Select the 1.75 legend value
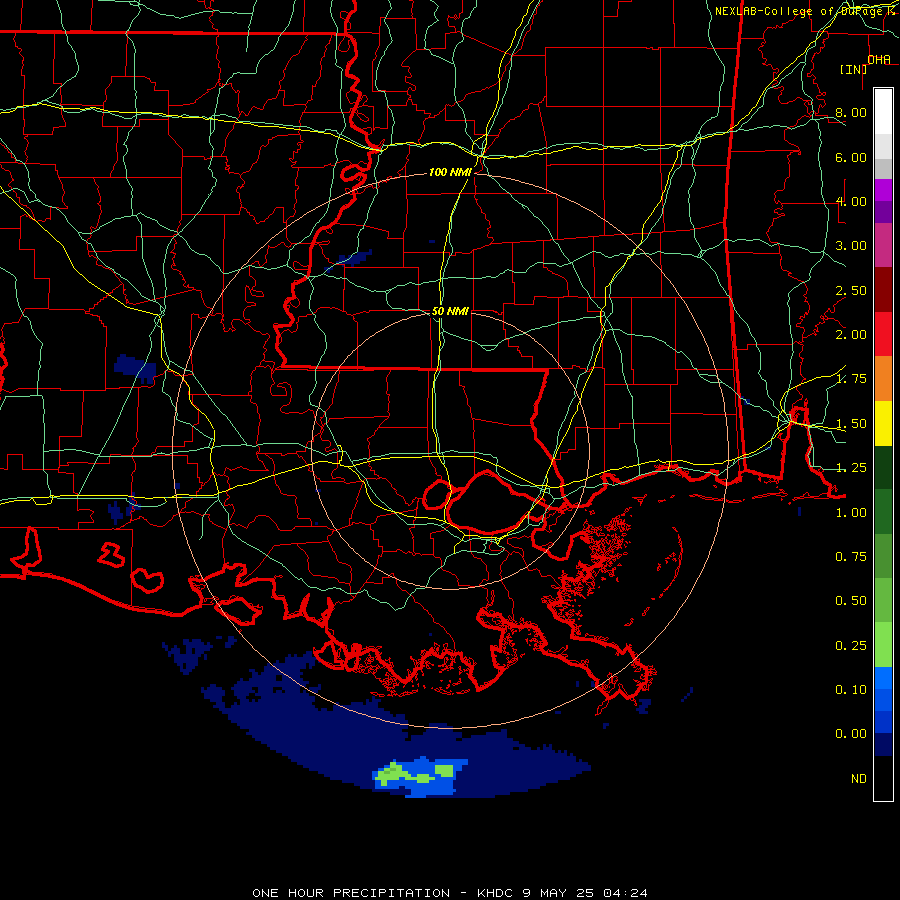The width and height of the screenshot is (900, 900). click(x=851, y=379)
